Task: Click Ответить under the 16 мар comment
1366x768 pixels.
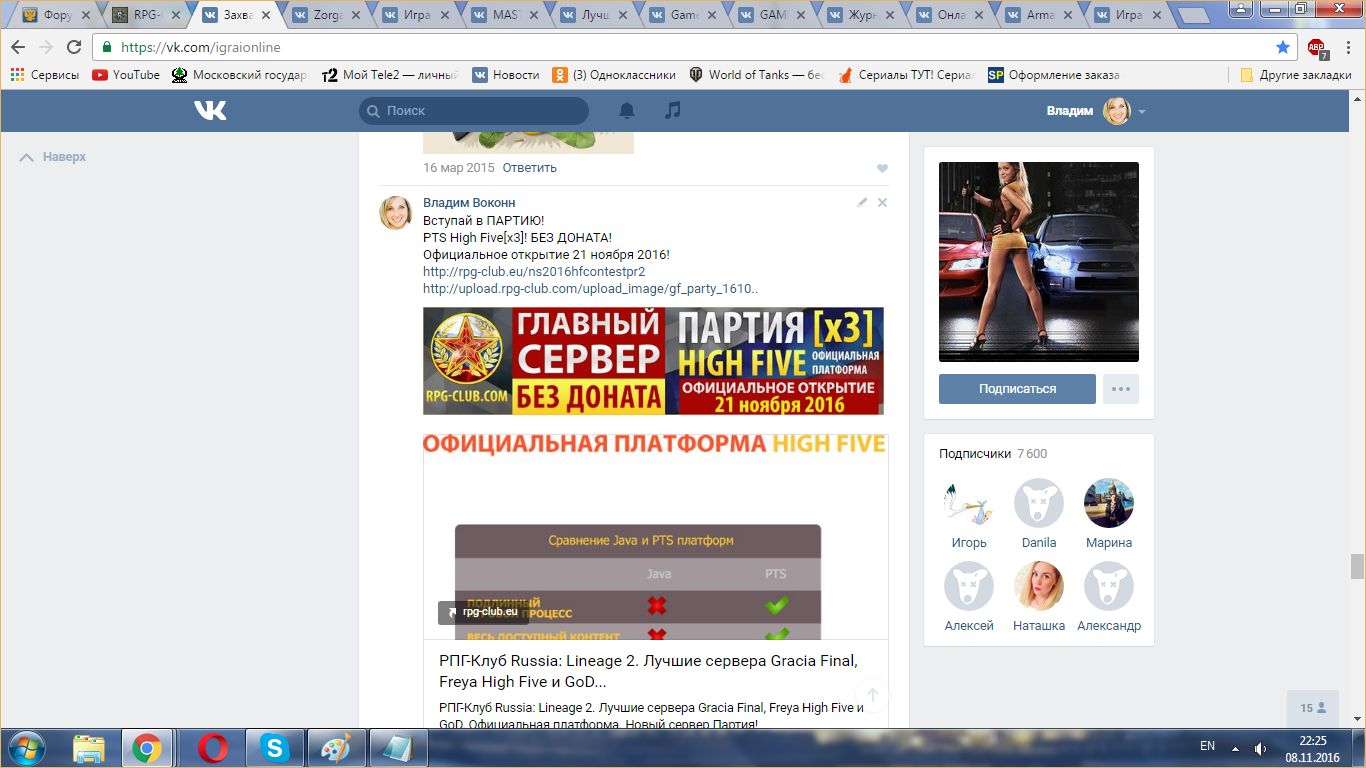Action: [x=530, y=168]
